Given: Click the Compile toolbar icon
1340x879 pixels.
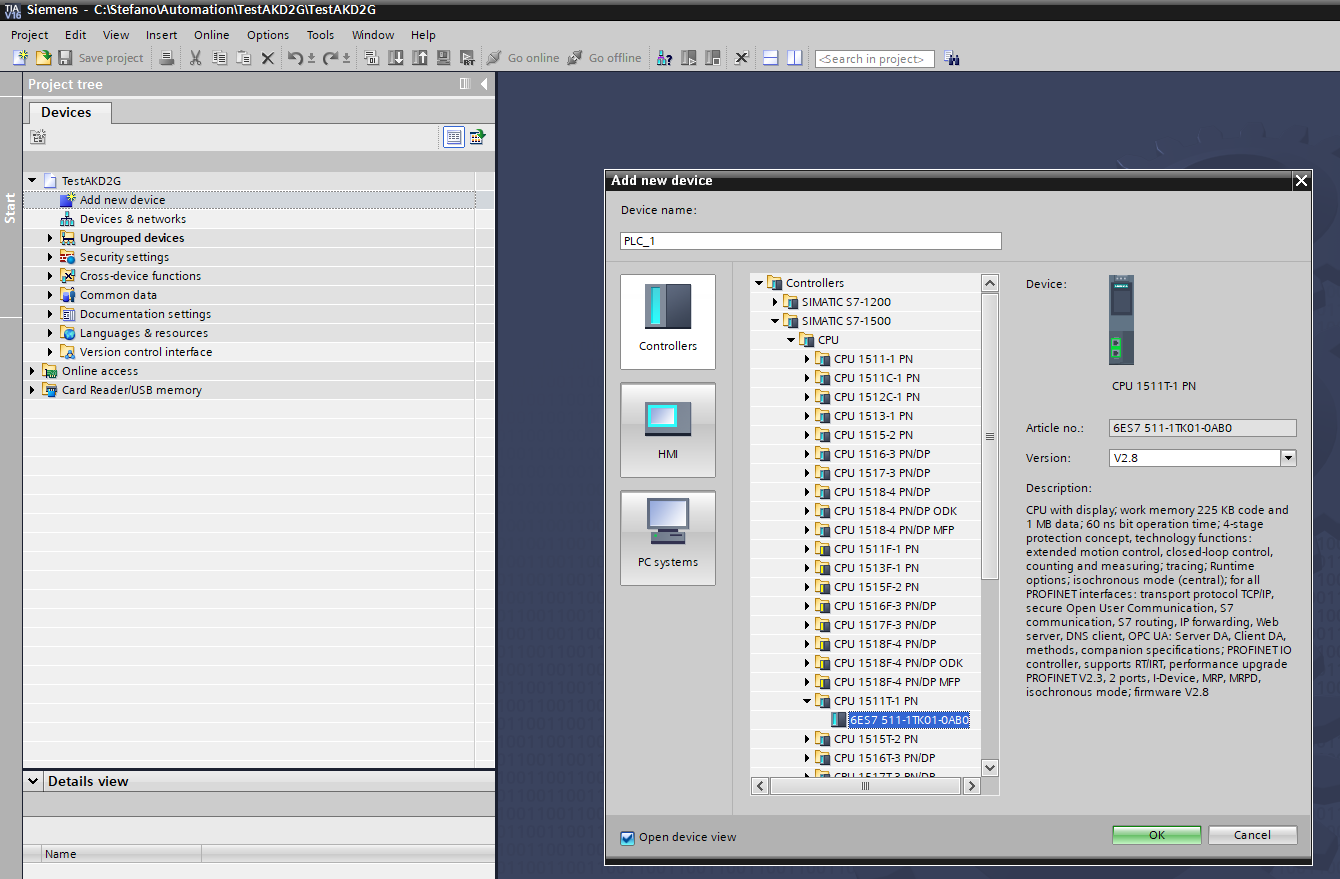Looking at the screenshot, I should 371,58.
